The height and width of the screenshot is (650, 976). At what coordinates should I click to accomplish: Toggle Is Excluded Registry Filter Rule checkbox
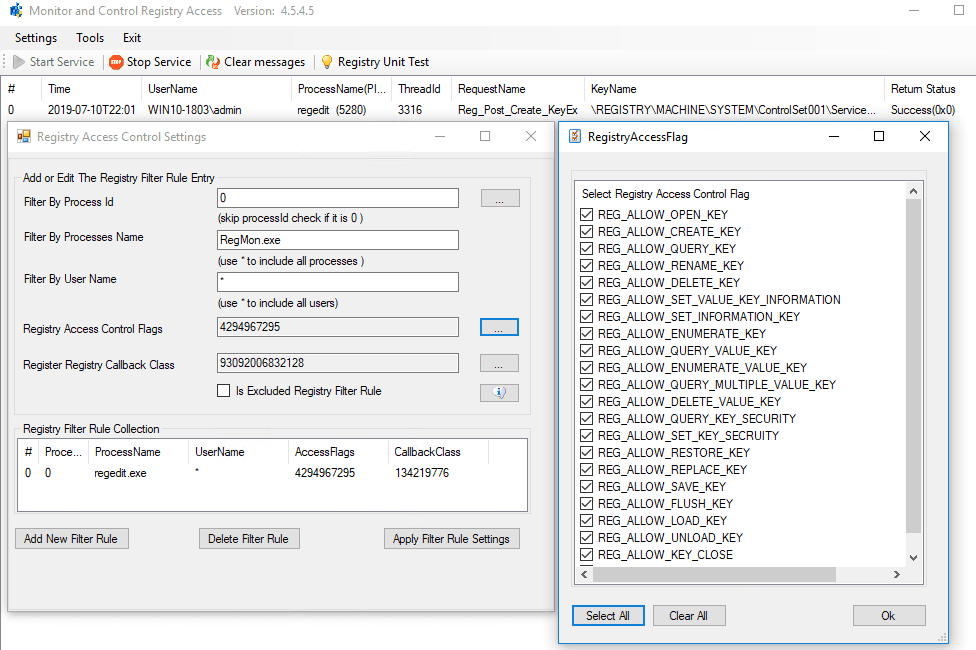223,390
